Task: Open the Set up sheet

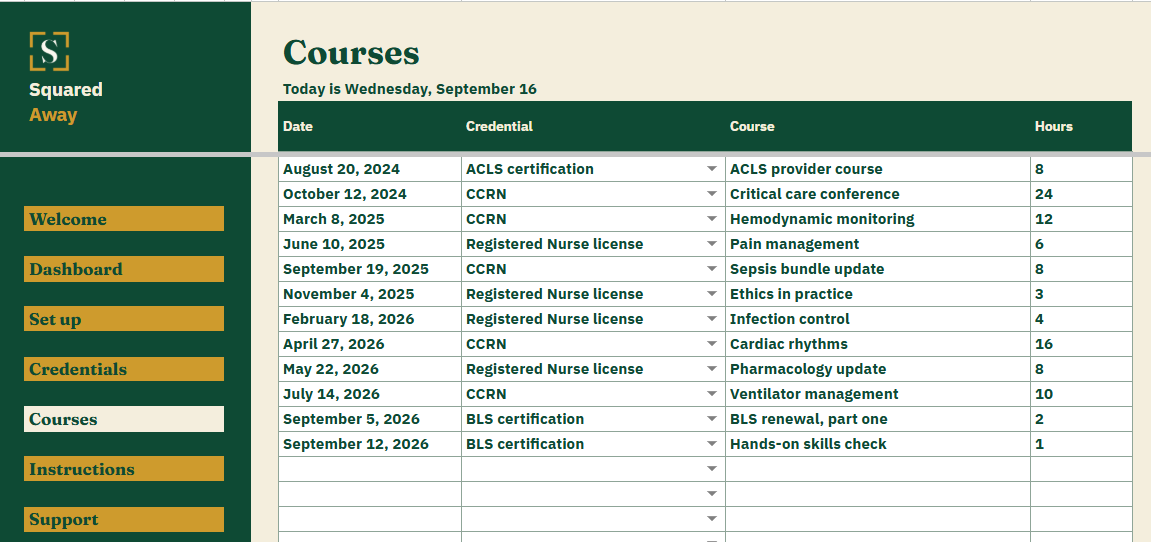Action: pos(124,319)
